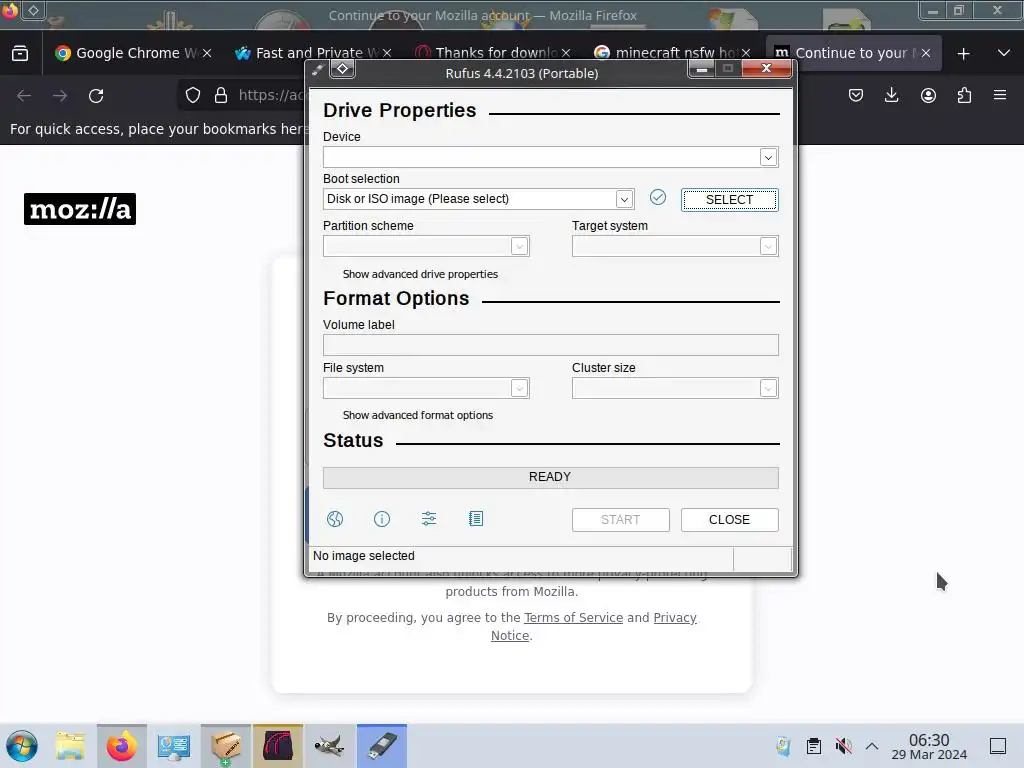Open Save to Pocket in Firefox toolbar
1024x768 pixels.
856,95
